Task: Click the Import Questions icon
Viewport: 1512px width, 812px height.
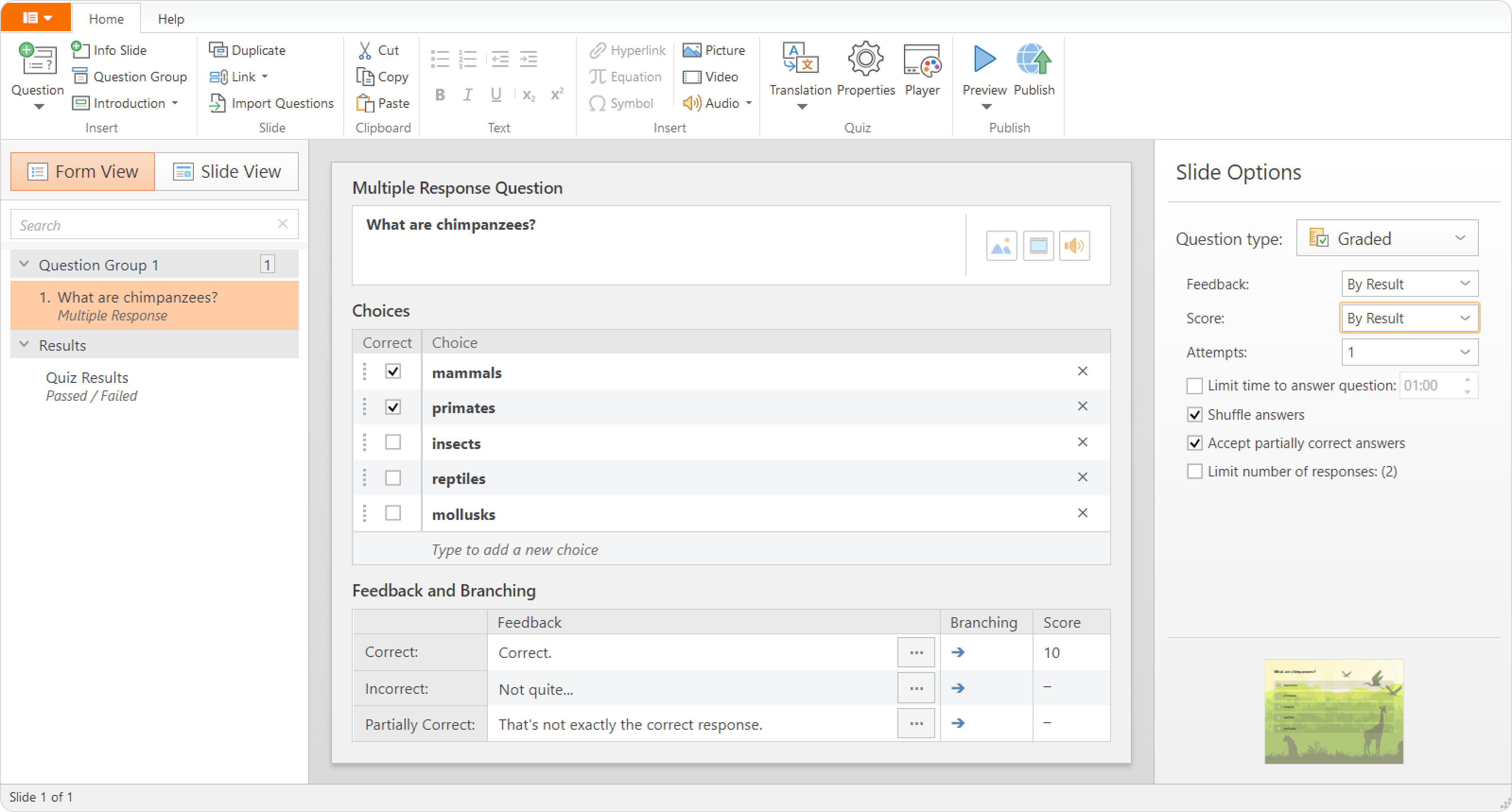Action: [x=217, y=103]
